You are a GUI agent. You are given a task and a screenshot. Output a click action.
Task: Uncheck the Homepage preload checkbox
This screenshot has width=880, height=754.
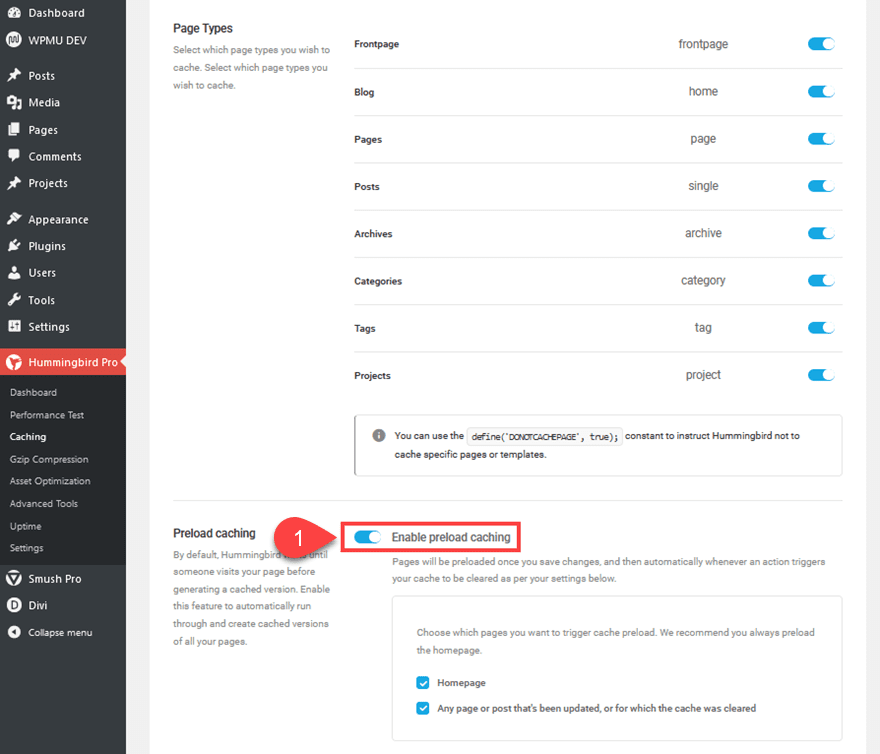click(423, 682)
